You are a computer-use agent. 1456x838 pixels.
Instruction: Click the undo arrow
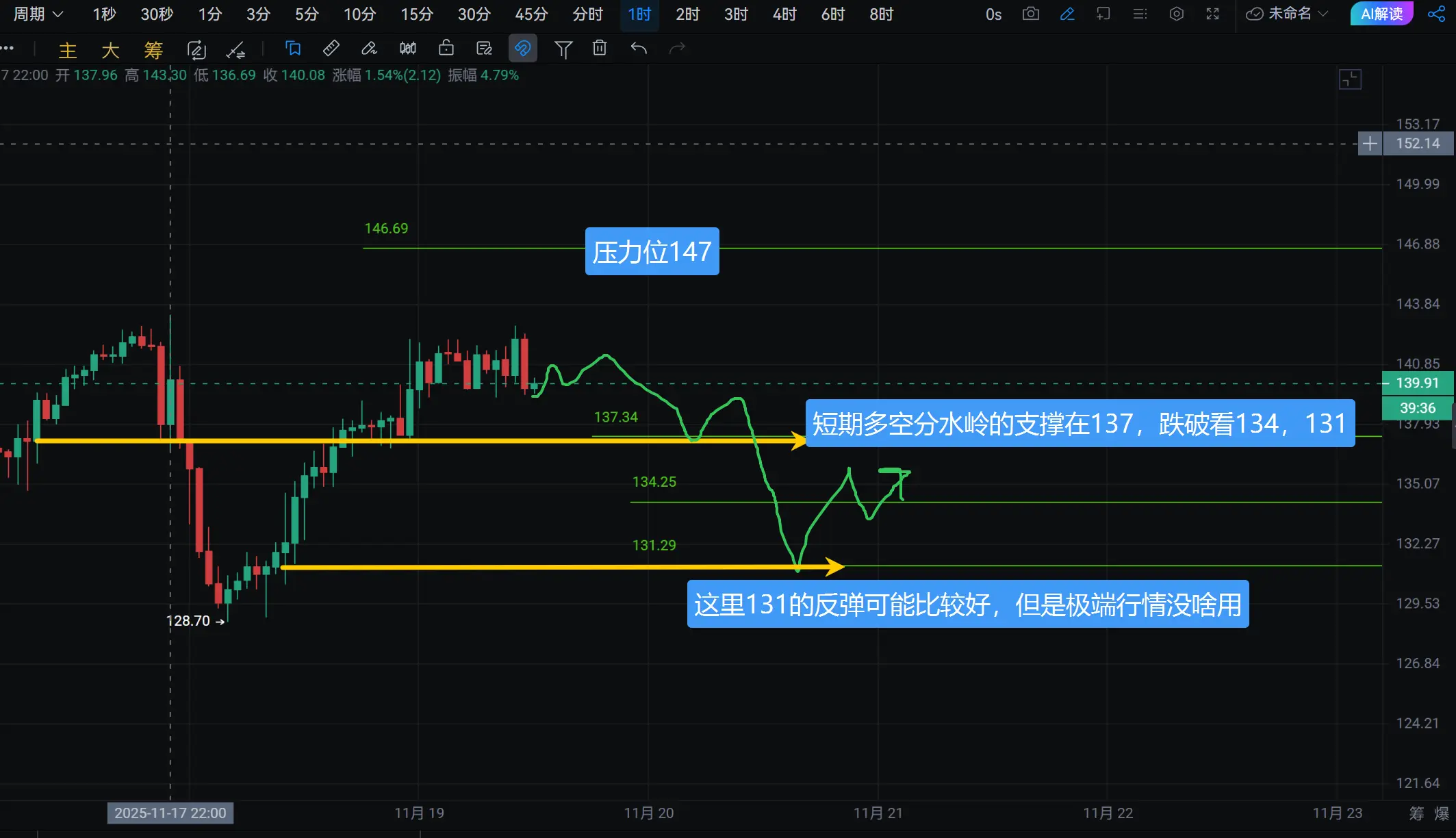point(639,48)
